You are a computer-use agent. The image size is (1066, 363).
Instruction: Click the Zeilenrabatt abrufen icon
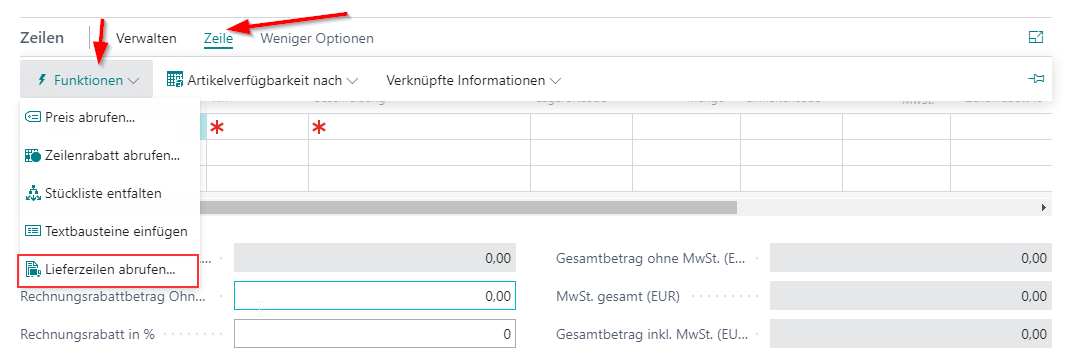[x=33, y=156]
